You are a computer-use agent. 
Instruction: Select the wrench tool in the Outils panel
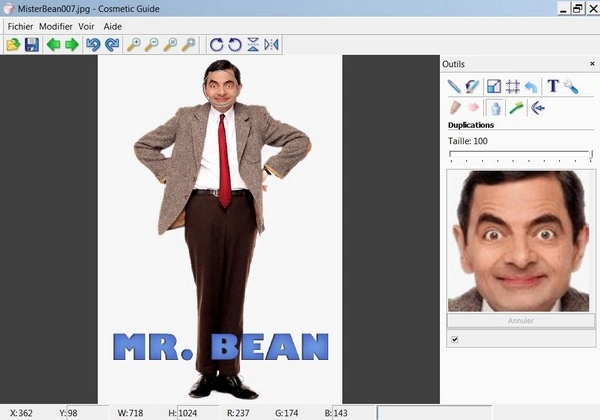tap(571, 87)
